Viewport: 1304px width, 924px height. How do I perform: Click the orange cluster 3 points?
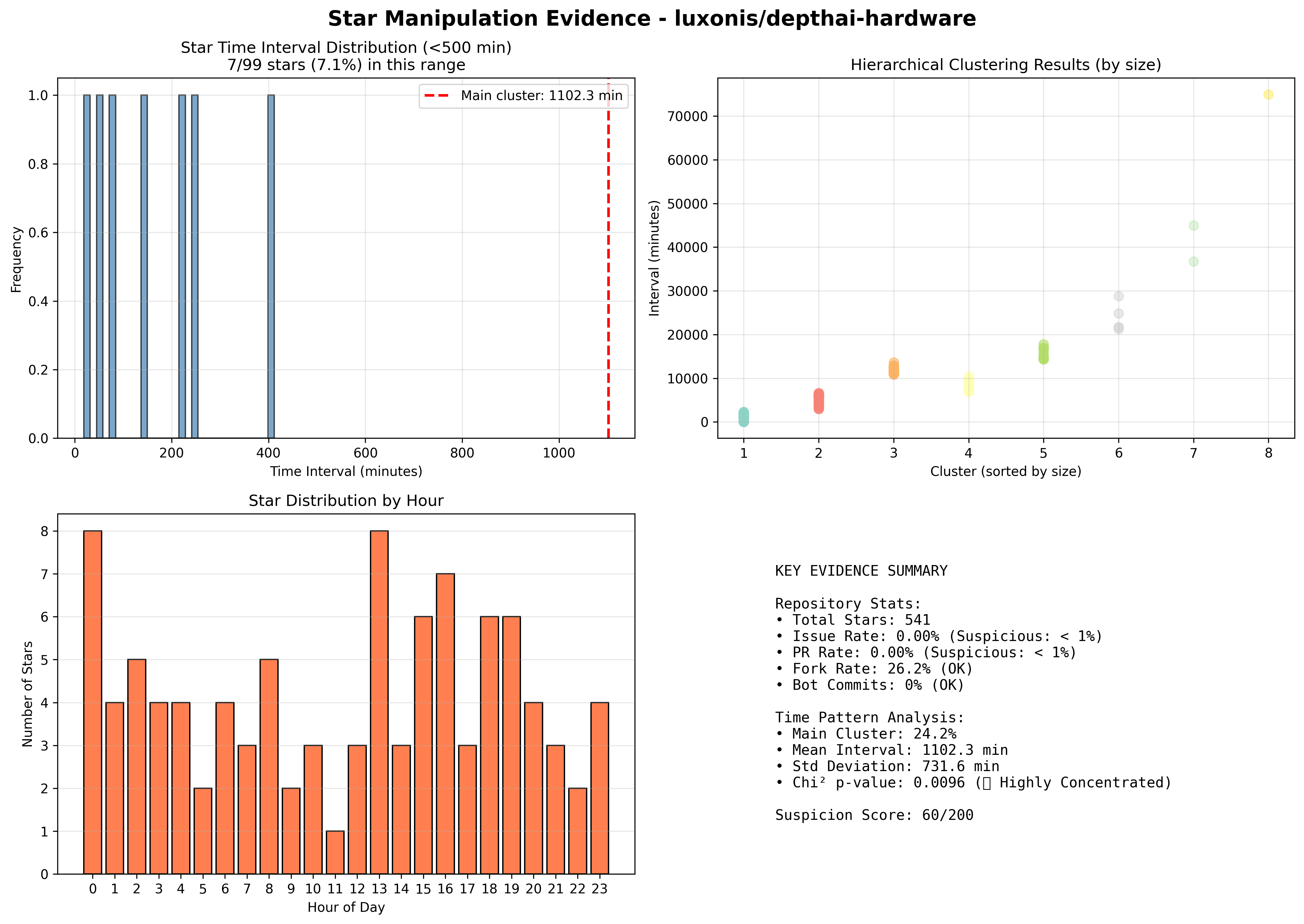pyautogui.click(x=893, y=369)
